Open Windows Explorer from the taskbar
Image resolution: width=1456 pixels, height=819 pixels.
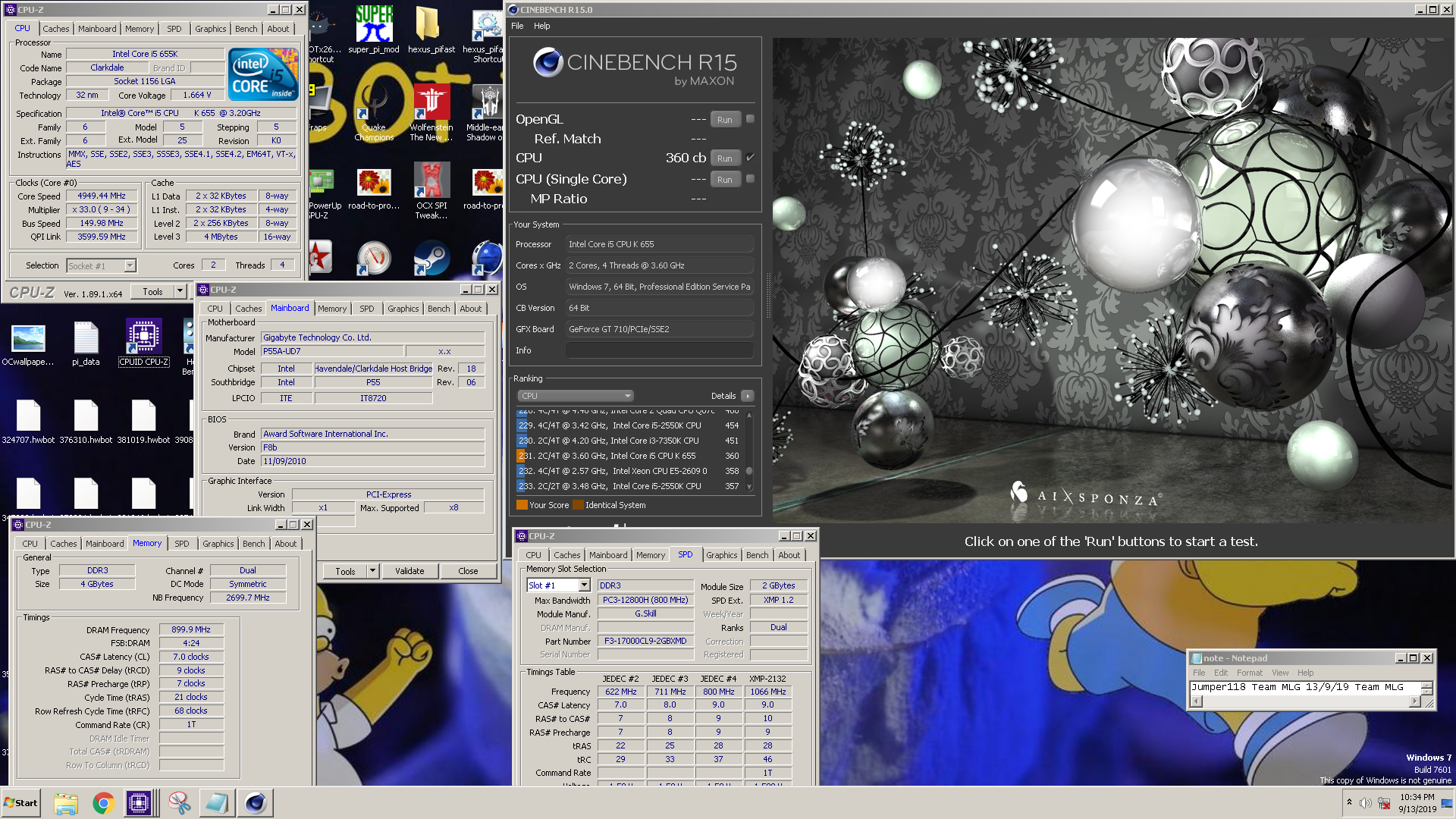click(66, 803)
